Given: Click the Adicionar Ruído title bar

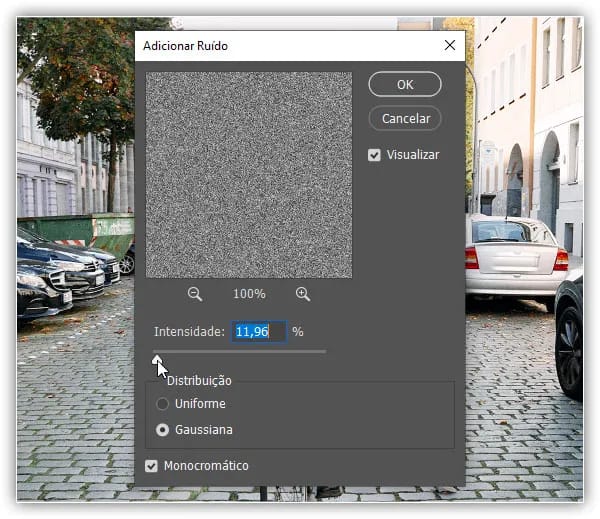Looking at the screenshot, I should point(280,45).
